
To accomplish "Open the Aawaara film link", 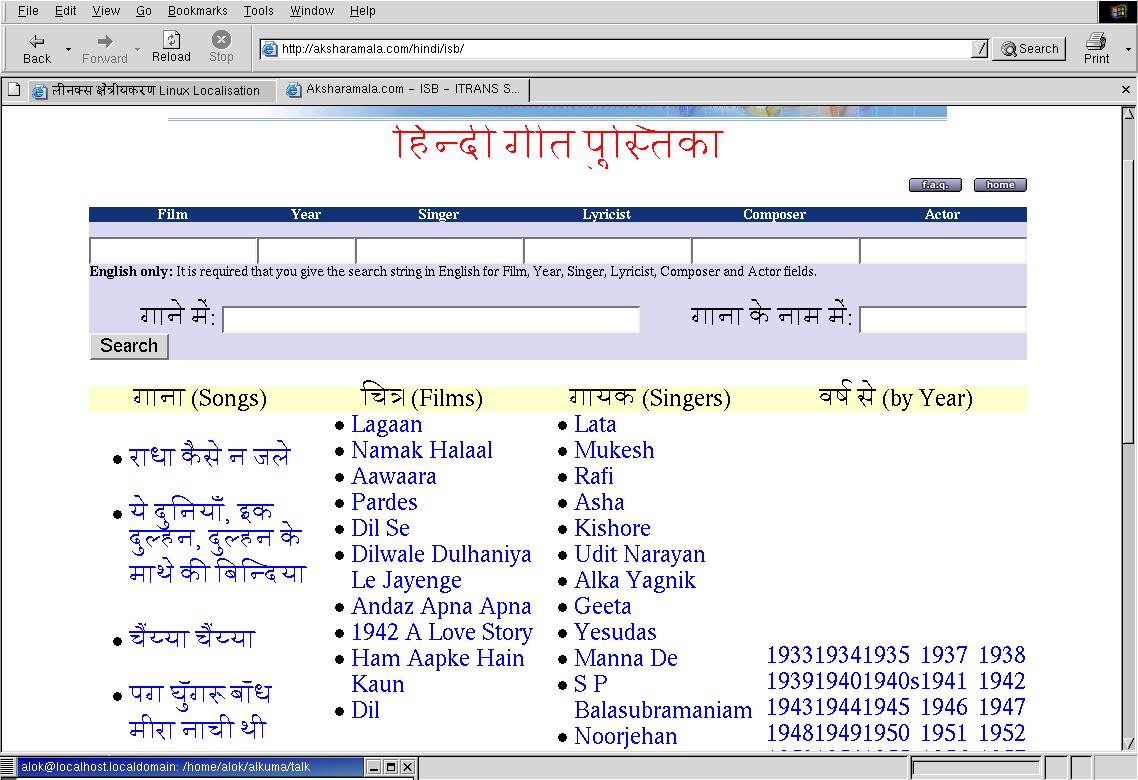I will [393, 477].
